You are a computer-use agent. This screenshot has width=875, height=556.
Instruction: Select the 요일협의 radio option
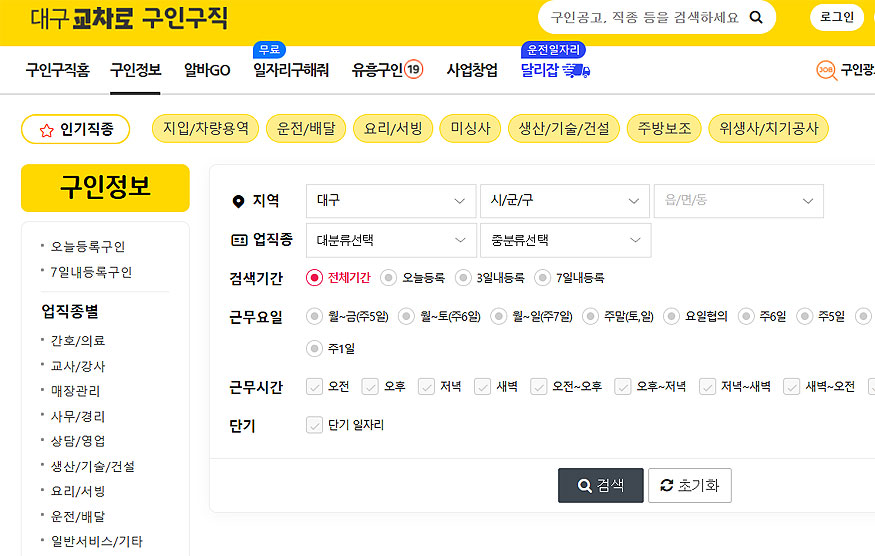(671, 317)
